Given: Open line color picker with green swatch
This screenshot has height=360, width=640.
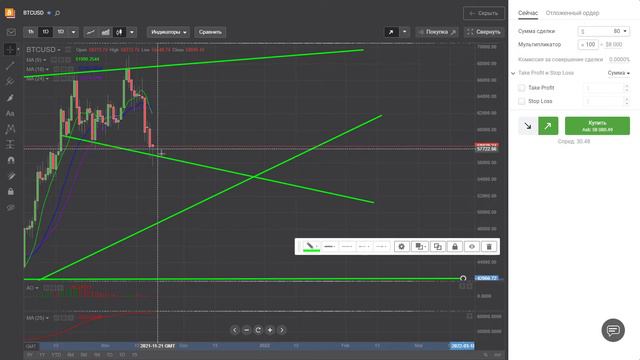Looking at the screenshot, I should [x=311, y=247].
